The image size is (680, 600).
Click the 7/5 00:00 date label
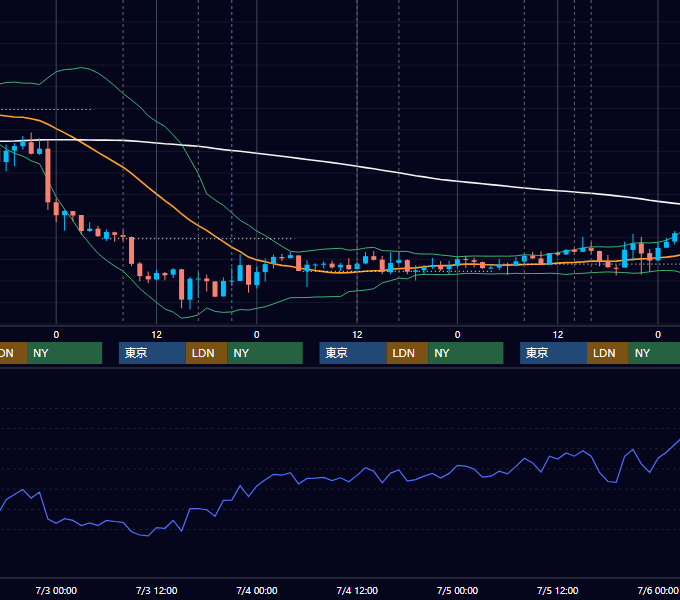pos(457,590)
